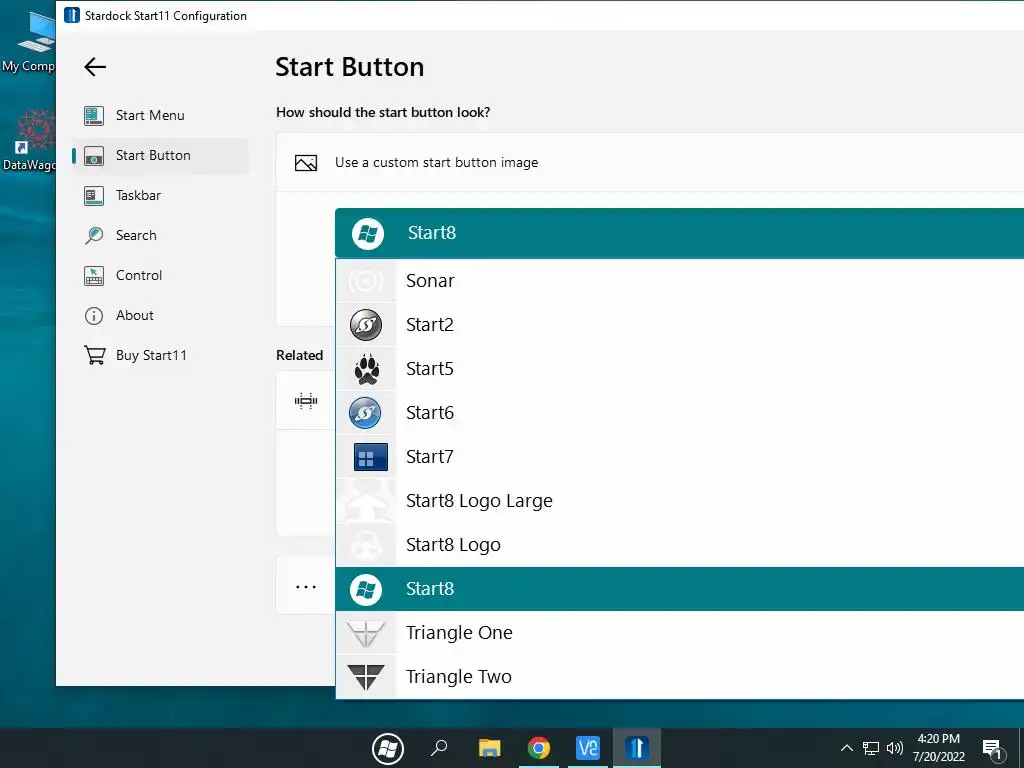The width and height of the screenshot is (1024, 768).
Task: Click Buy Start11 in the sidebar
Action: tap(160, 355)
